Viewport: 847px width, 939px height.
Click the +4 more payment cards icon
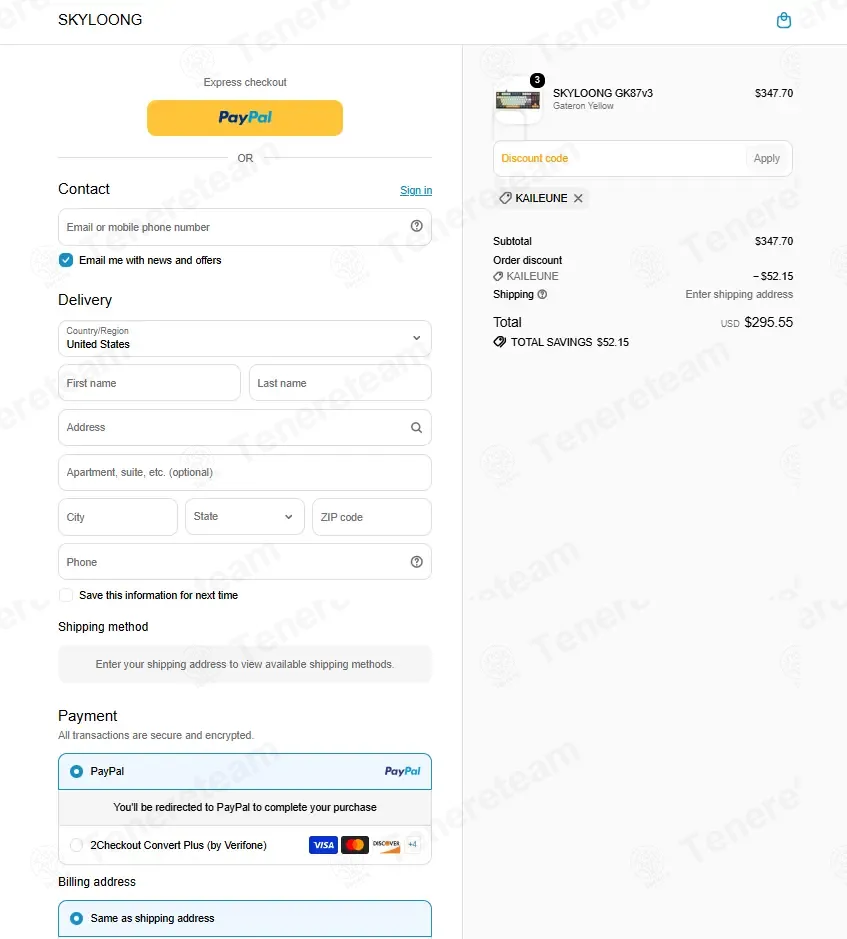[x=413, y=844]
